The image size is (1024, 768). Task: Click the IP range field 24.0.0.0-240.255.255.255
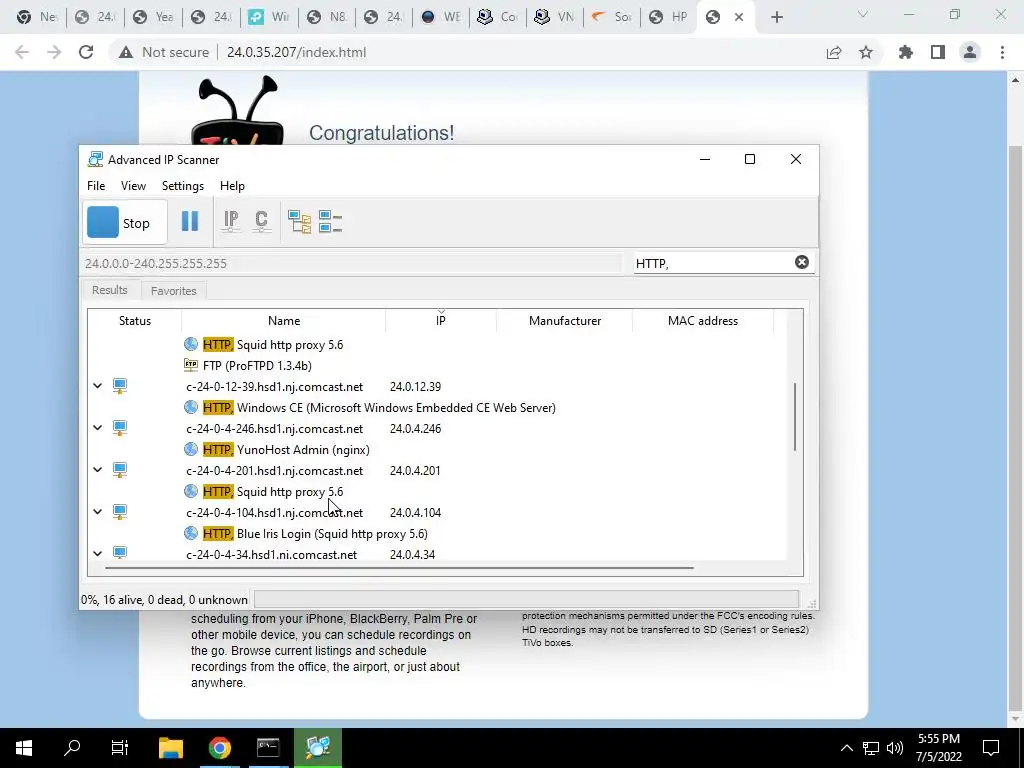tap(353, 264)
